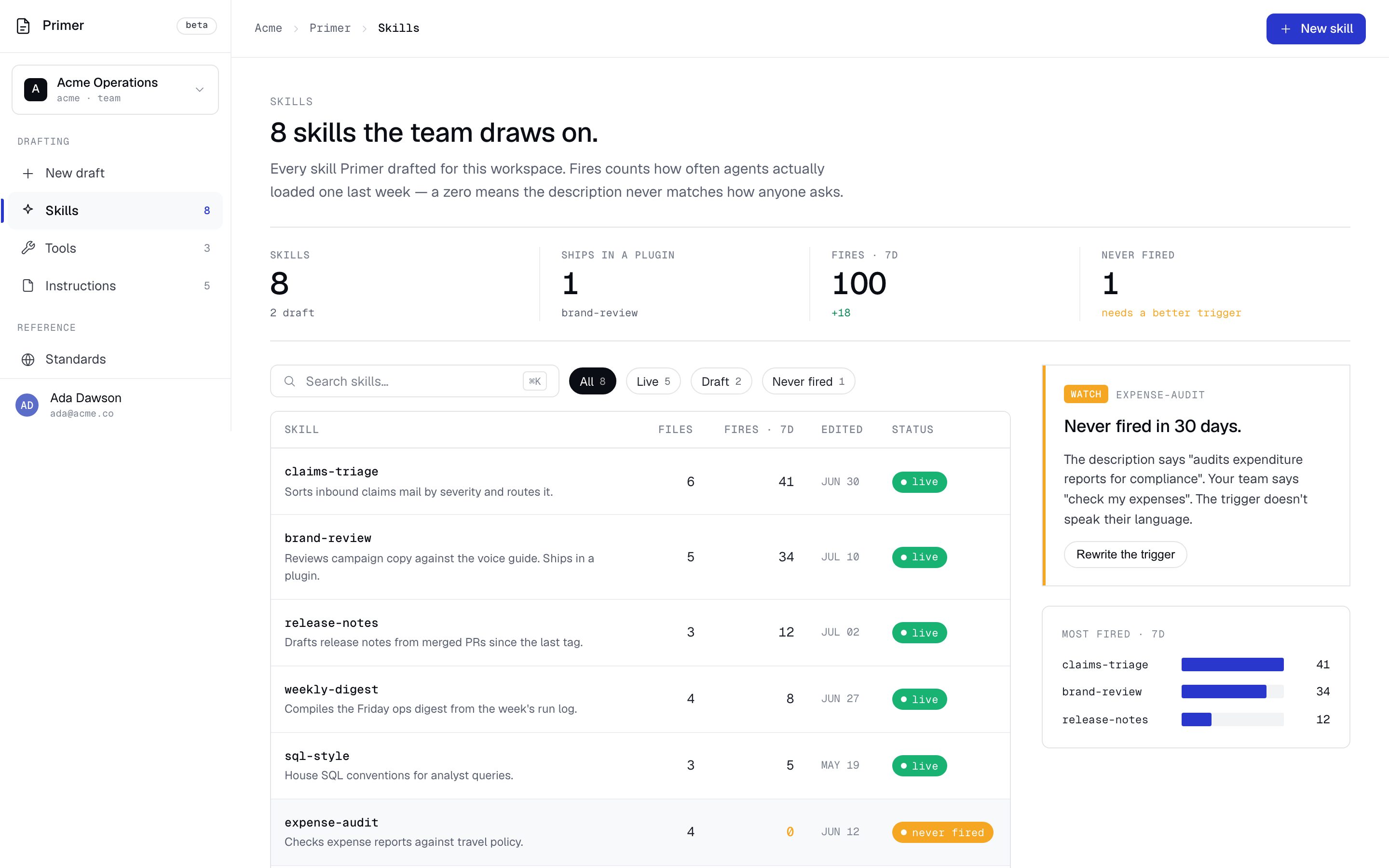
Task: Go to Skills in the sidebar
Action: tap(115, 211)
